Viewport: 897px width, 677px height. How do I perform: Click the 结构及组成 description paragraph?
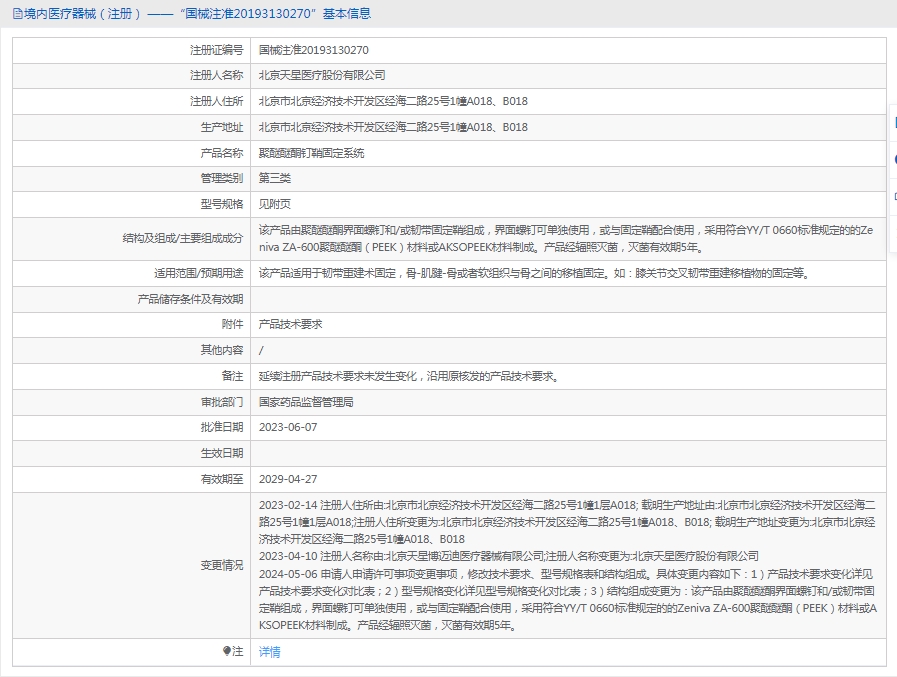566,239
